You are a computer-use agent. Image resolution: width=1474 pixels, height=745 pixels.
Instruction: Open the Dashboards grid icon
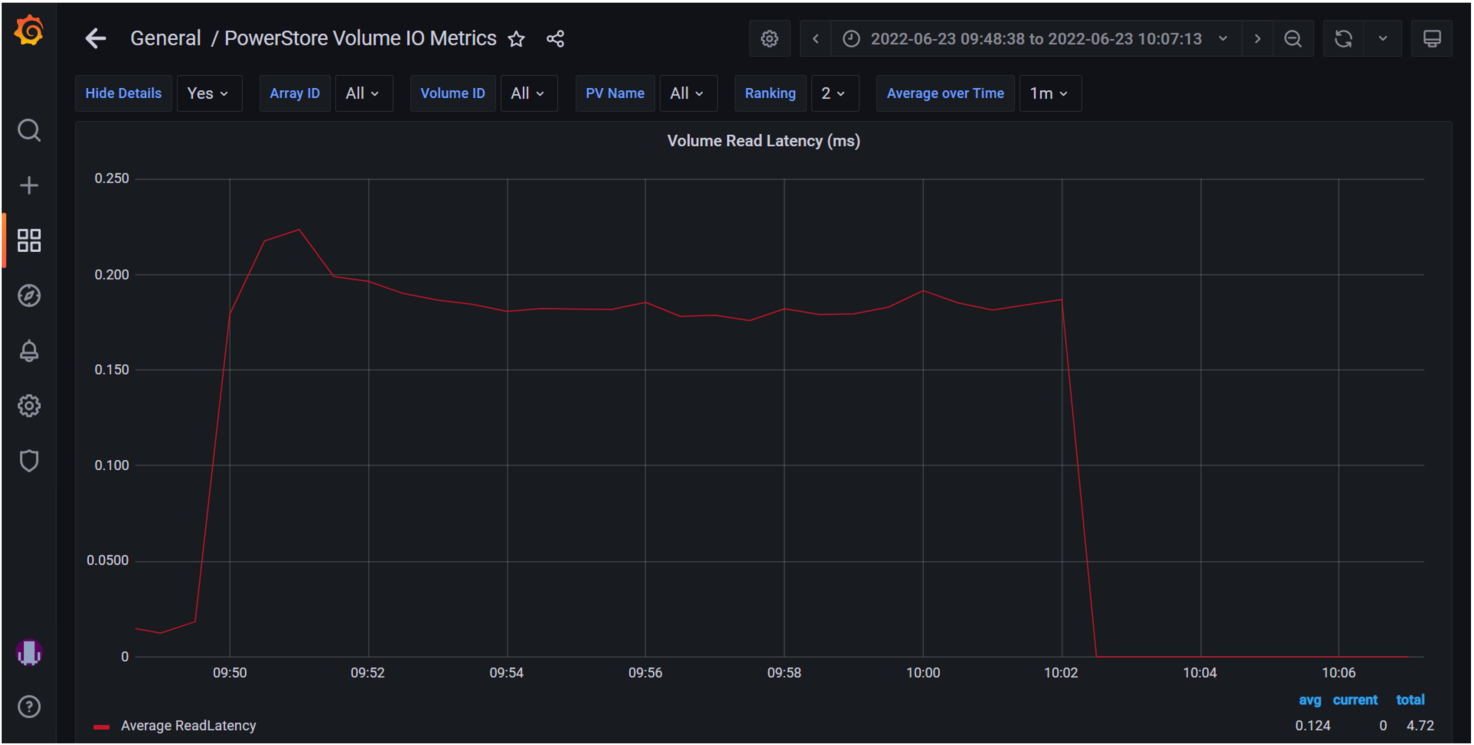29,241
